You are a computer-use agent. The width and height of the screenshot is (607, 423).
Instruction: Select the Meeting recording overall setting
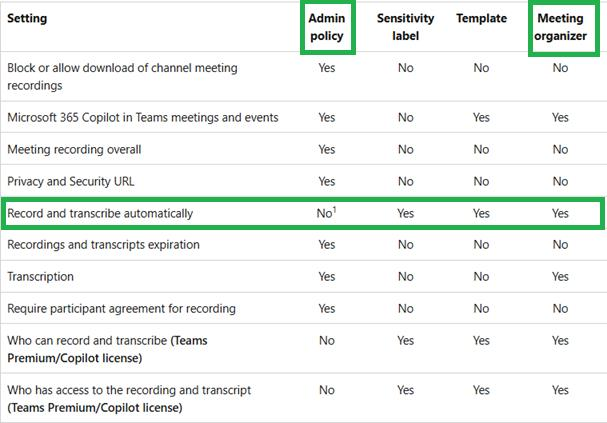(x=74, y=149)
